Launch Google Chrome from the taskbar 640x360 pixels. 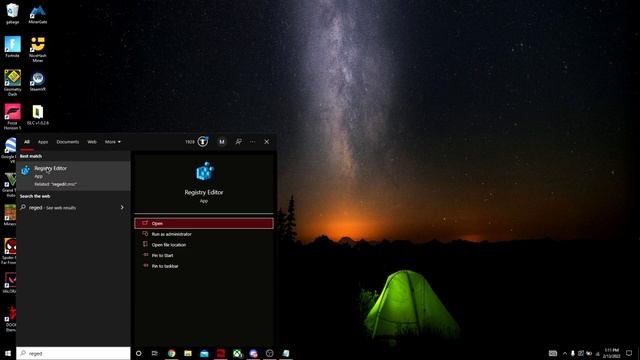pyautogui.click(x=171, y=353)
